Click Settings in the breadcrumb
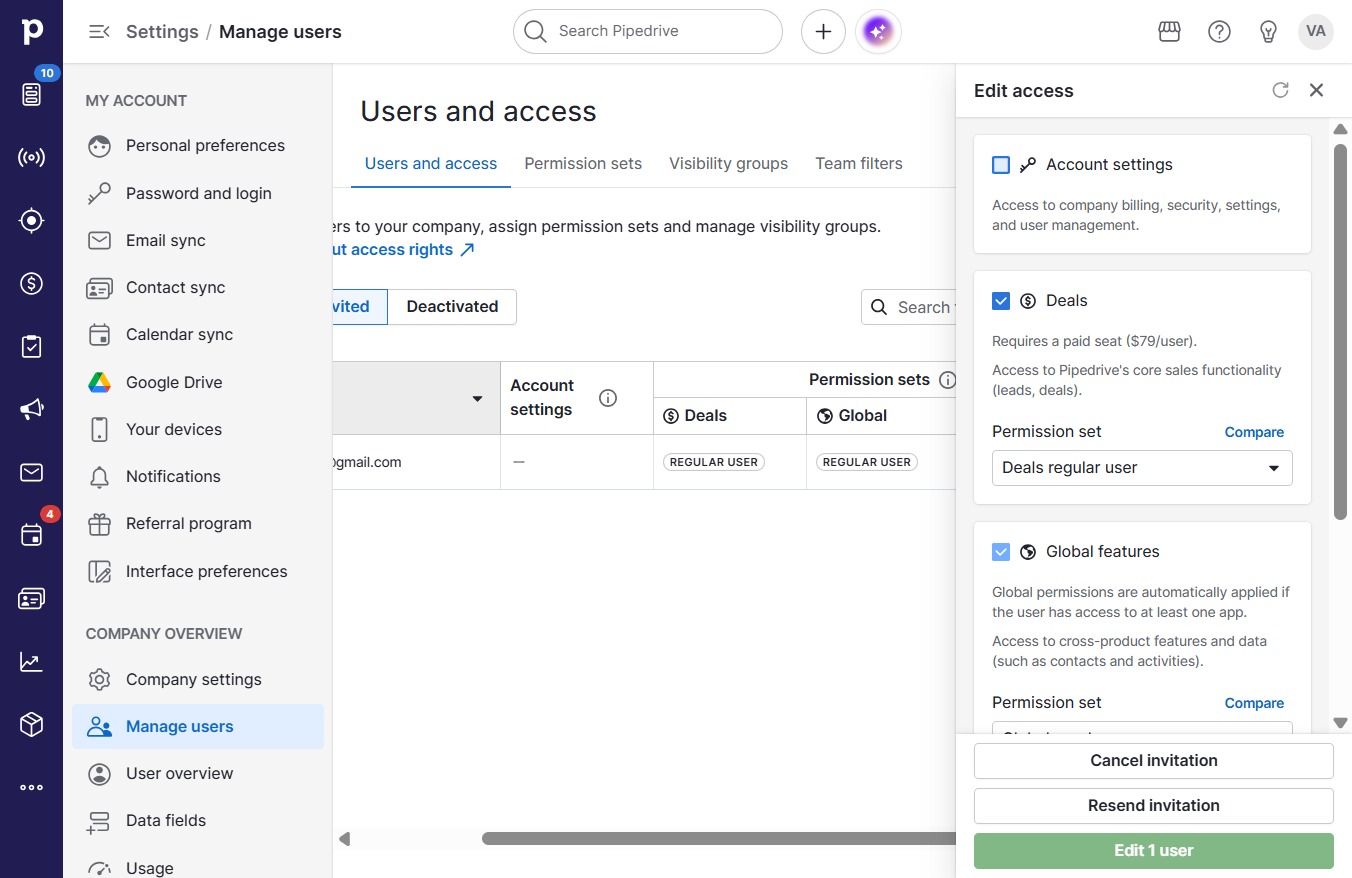Viewport: 1352px width, 878px height. pos(162,32)
